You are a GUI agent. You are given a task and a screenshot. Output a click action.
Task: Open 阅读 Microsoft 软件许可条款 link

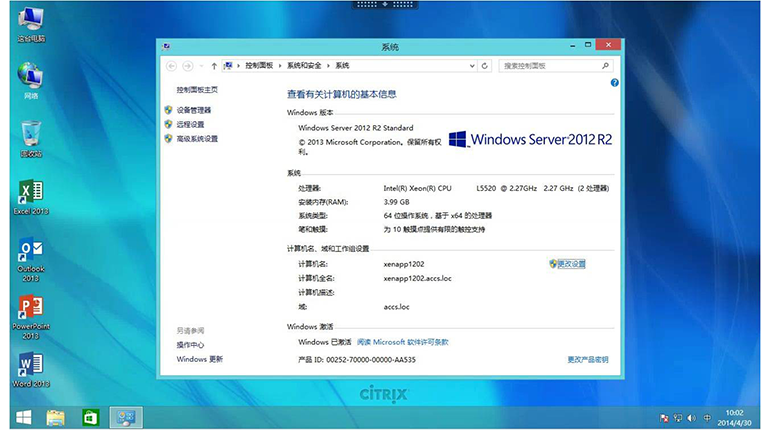coord(402,342)
